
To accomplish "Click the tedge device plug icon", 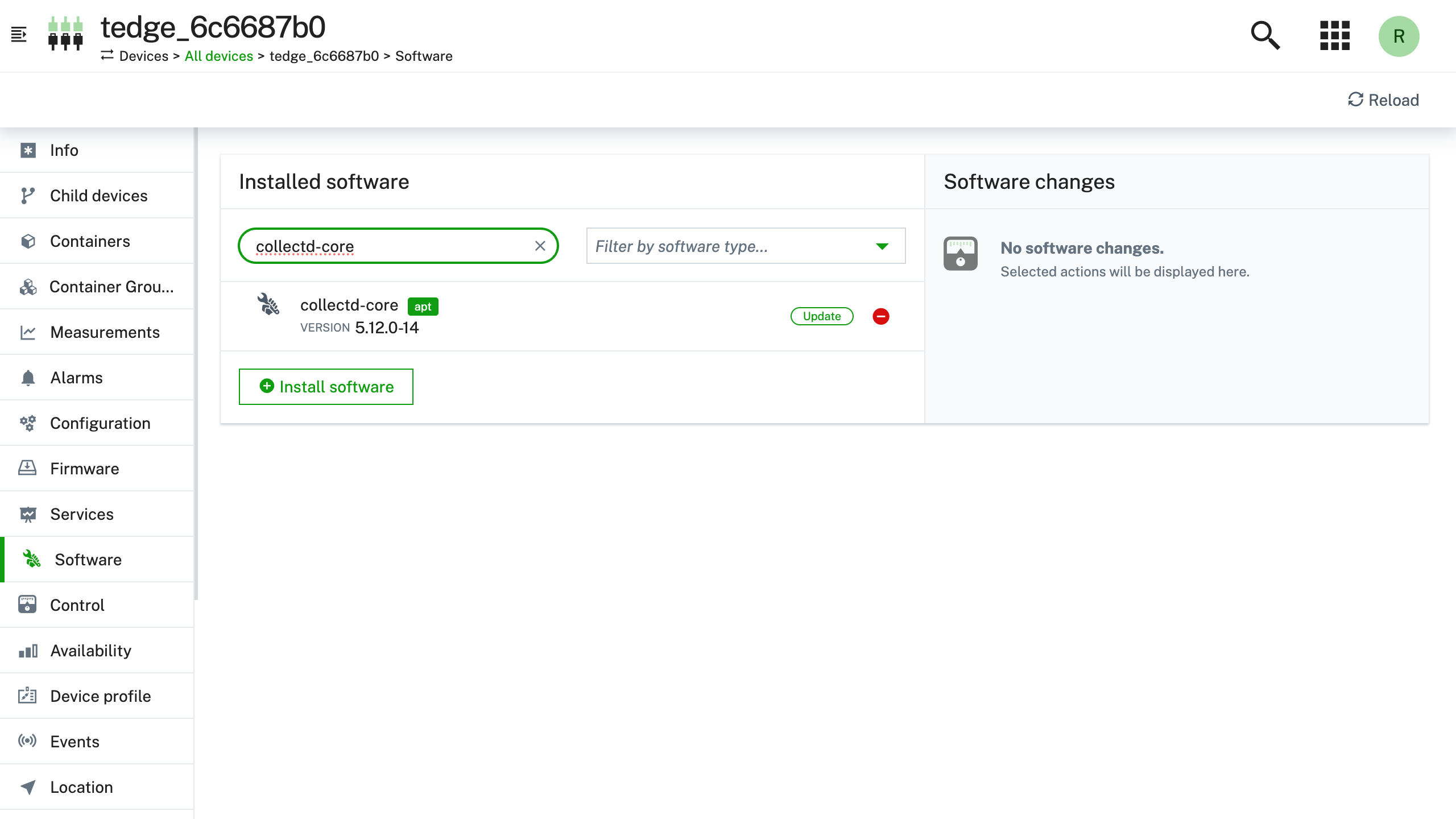I will [65, 34].
